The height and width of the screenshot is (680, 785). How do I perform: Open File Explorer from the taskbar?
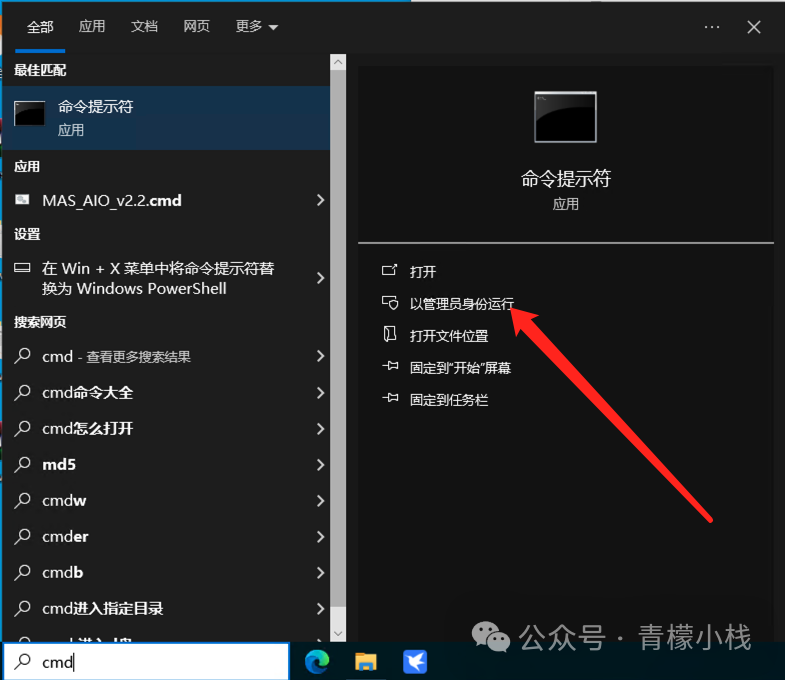(x=365, y=661)
